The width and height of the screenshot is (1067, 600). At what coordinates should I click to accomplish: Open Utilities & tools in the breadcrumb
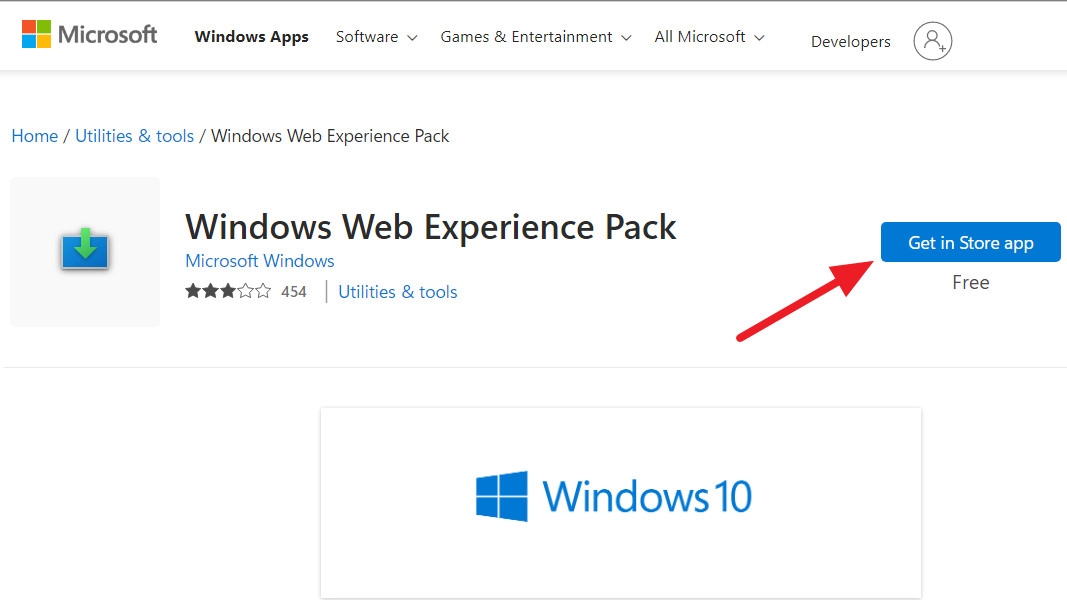(x=135, y=136)
